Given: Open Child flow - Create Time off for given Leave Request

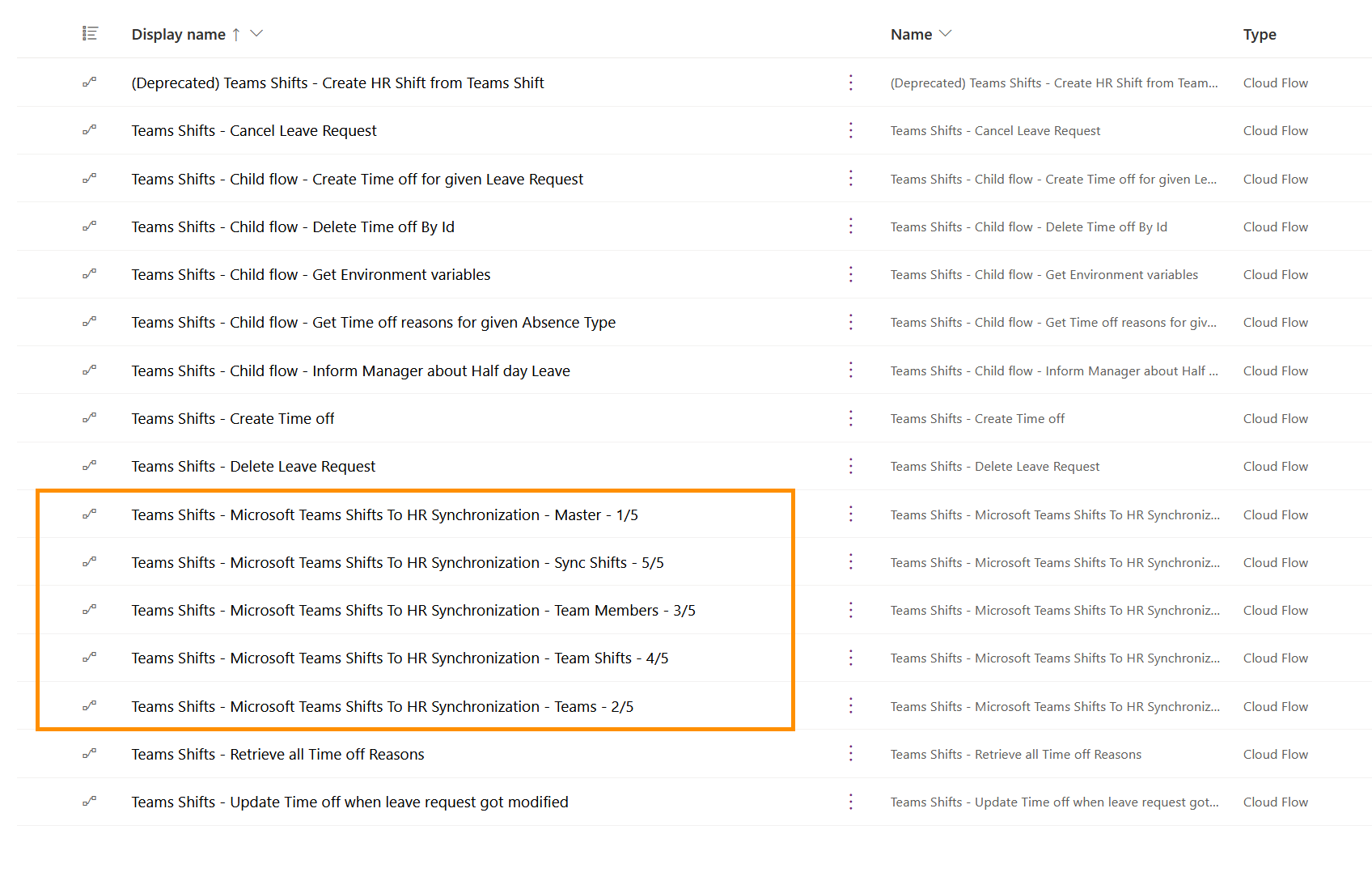Looking at the screenshot, I should [x=358, y=179].
